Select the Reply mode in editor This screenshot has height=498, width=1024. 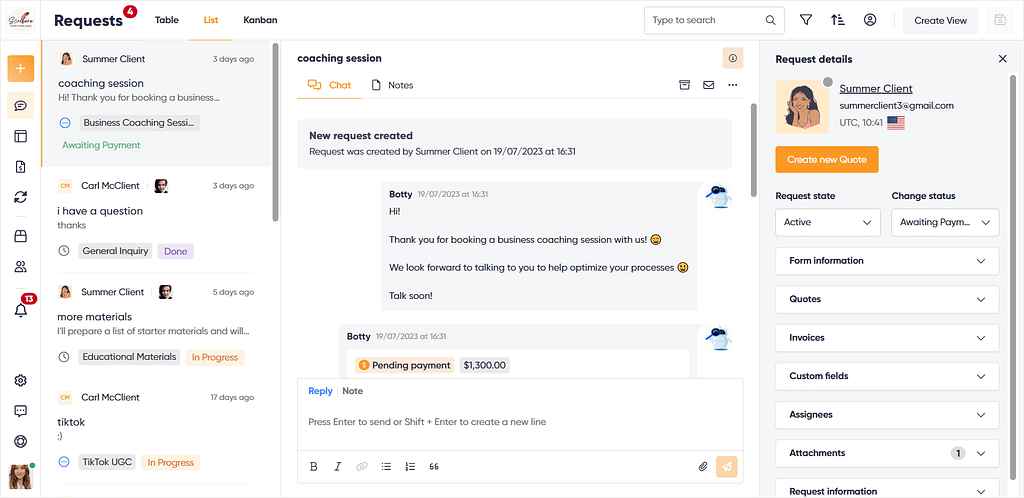point(321,391)
